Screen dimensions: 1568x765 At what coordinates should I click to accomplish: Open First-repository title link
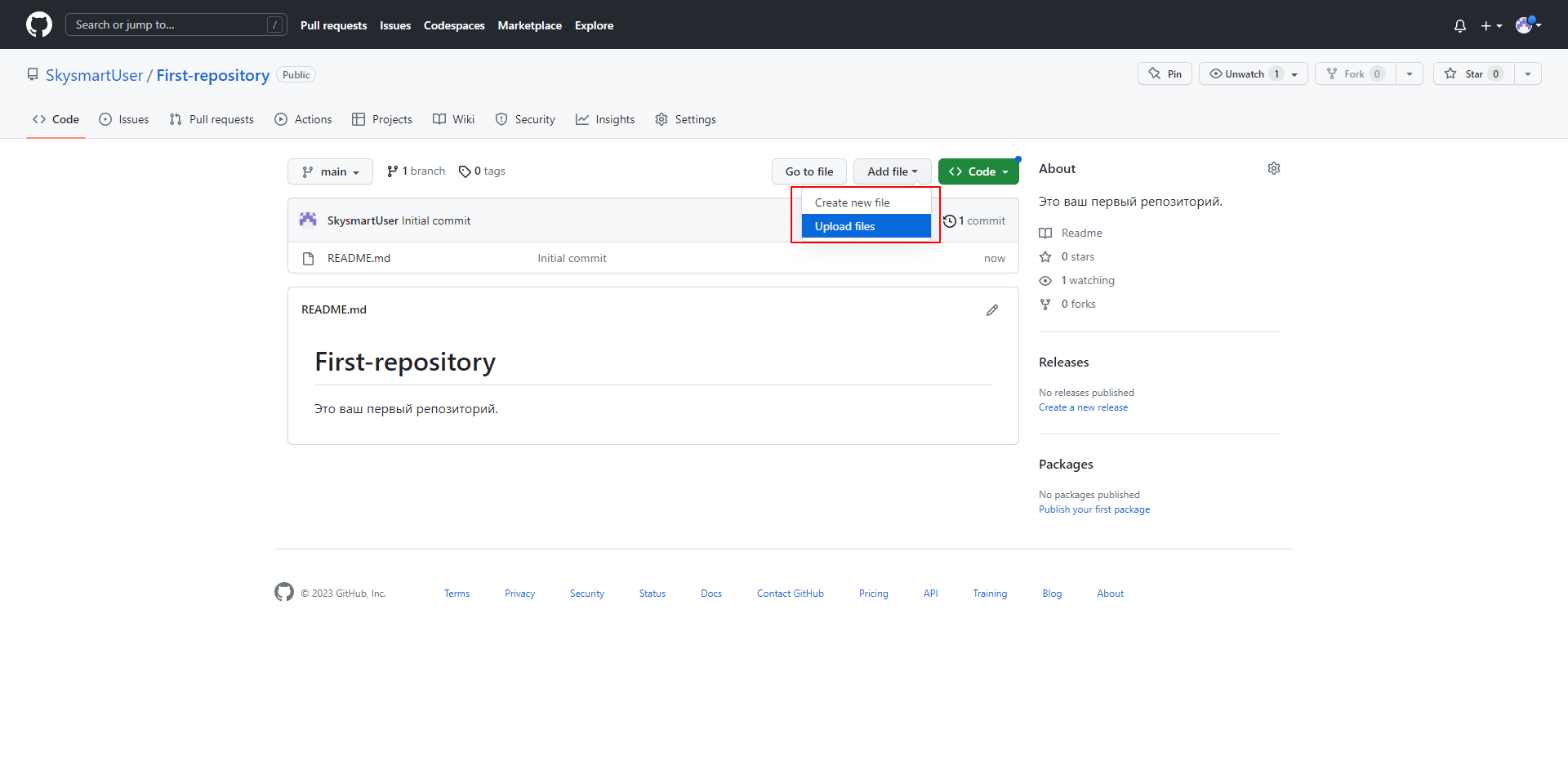point(212,75)
